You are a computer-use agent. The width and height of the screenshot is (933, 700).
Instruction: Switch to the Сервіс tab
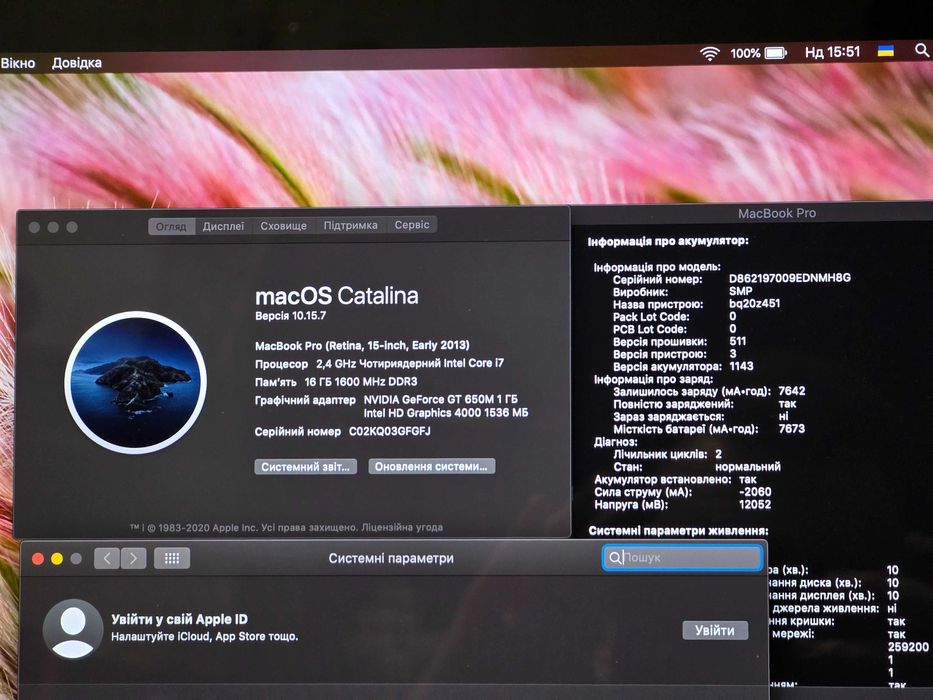pos(412,224)
